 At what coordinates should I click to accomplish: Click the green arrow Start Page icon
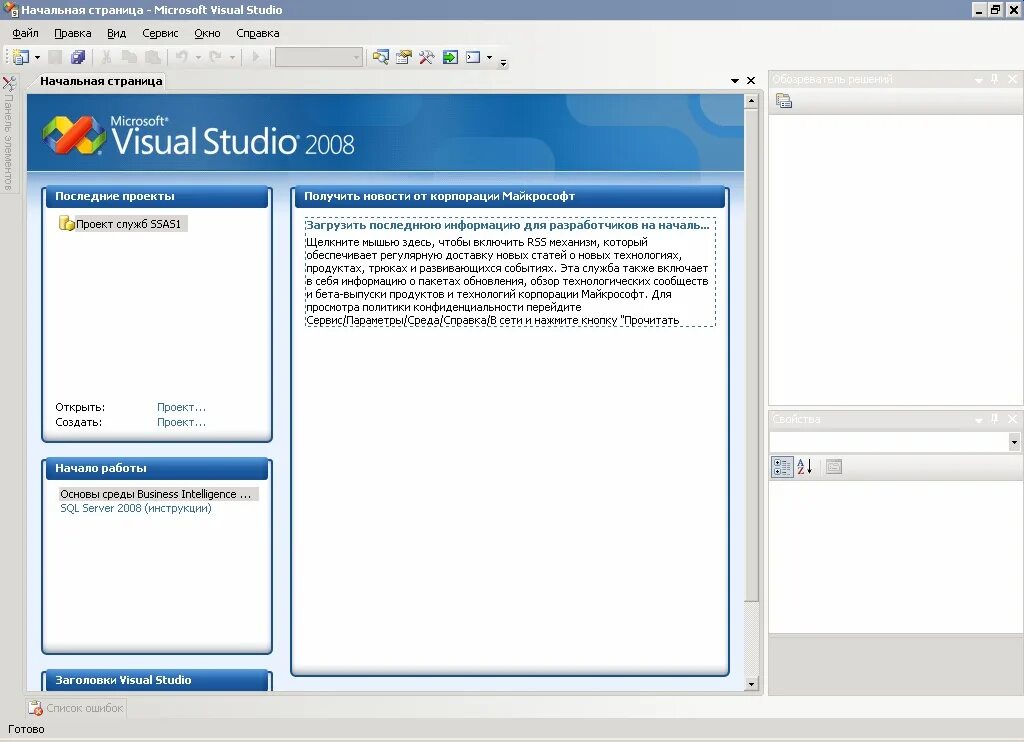pyautogui.click(x=450, y=57)
